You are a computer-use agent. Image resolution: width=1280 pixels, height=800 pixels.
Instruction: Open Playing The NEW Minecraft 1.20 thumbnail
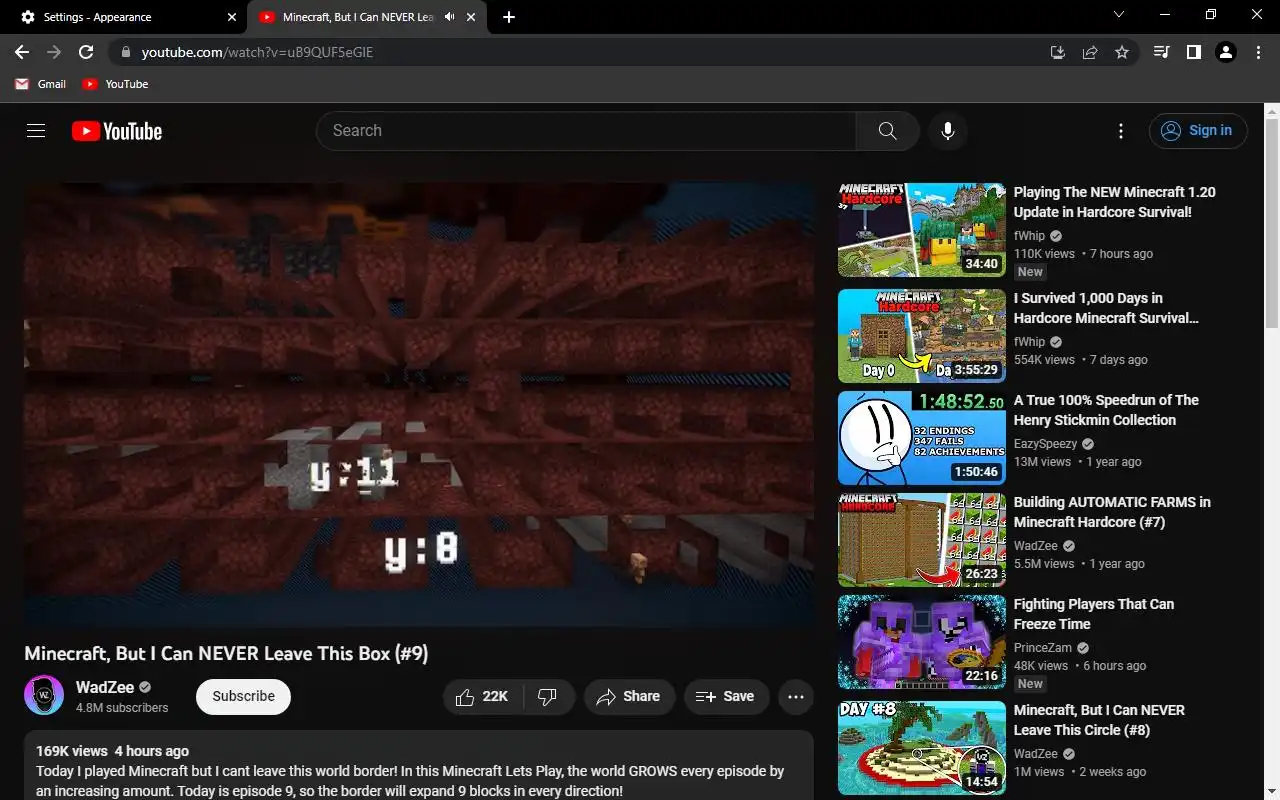tap(922, 230)
